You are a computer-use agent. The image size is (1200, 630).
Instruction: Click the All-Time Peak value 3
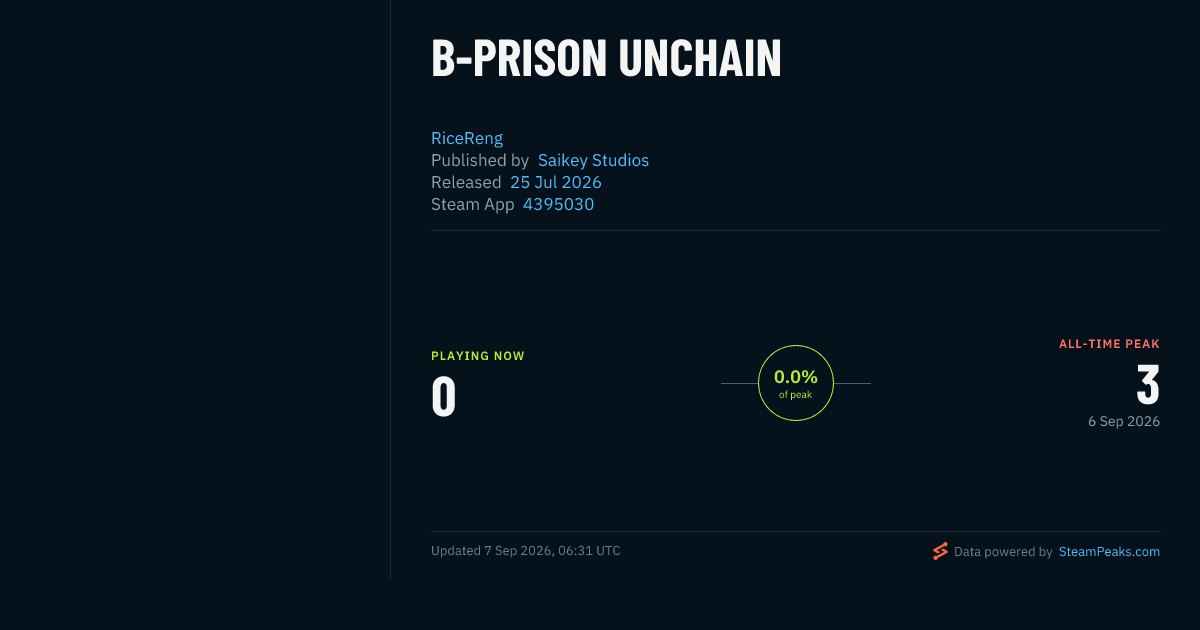tap(1148, 385)
